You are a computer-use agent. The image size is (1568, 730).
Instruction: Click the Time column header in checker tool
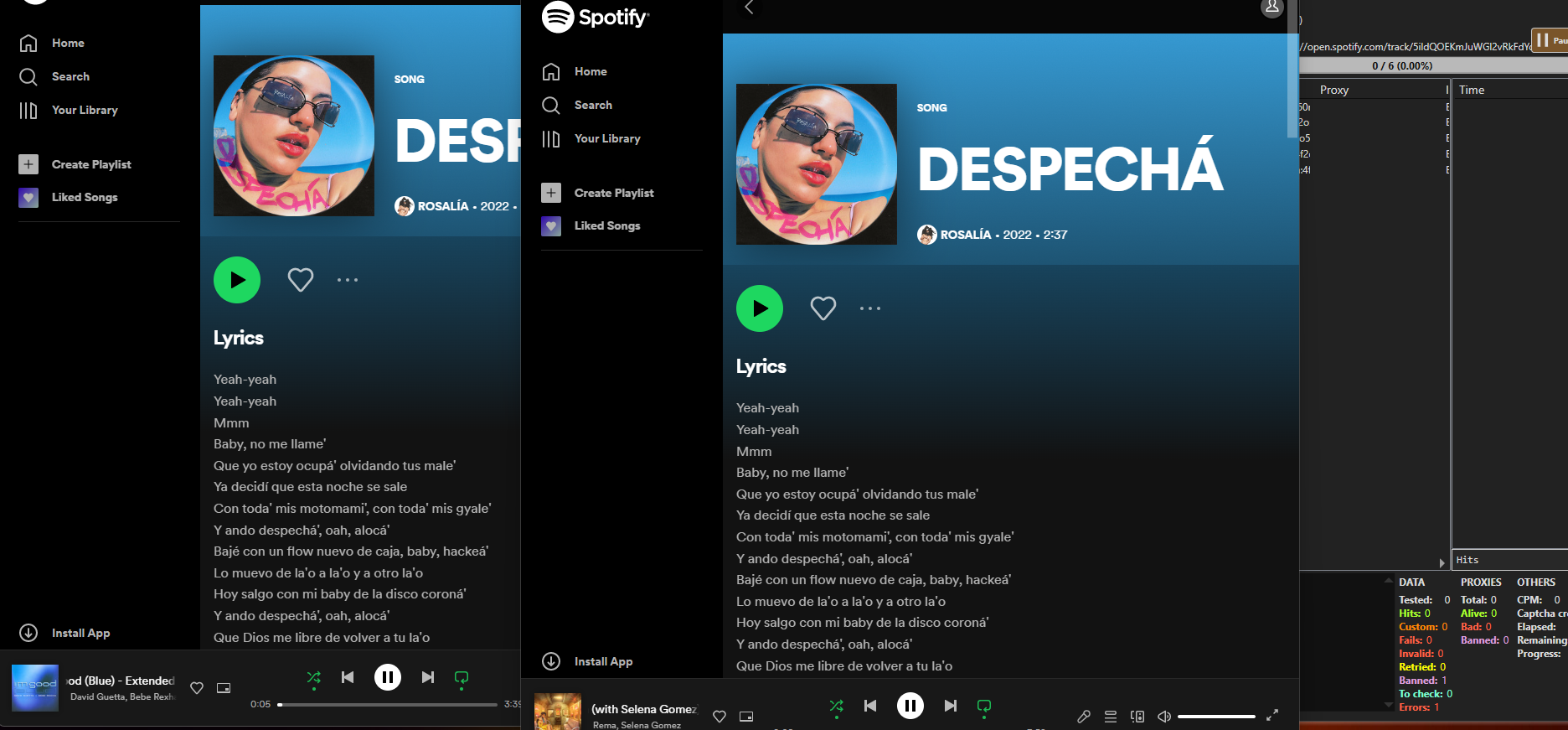coord(1472,90)
